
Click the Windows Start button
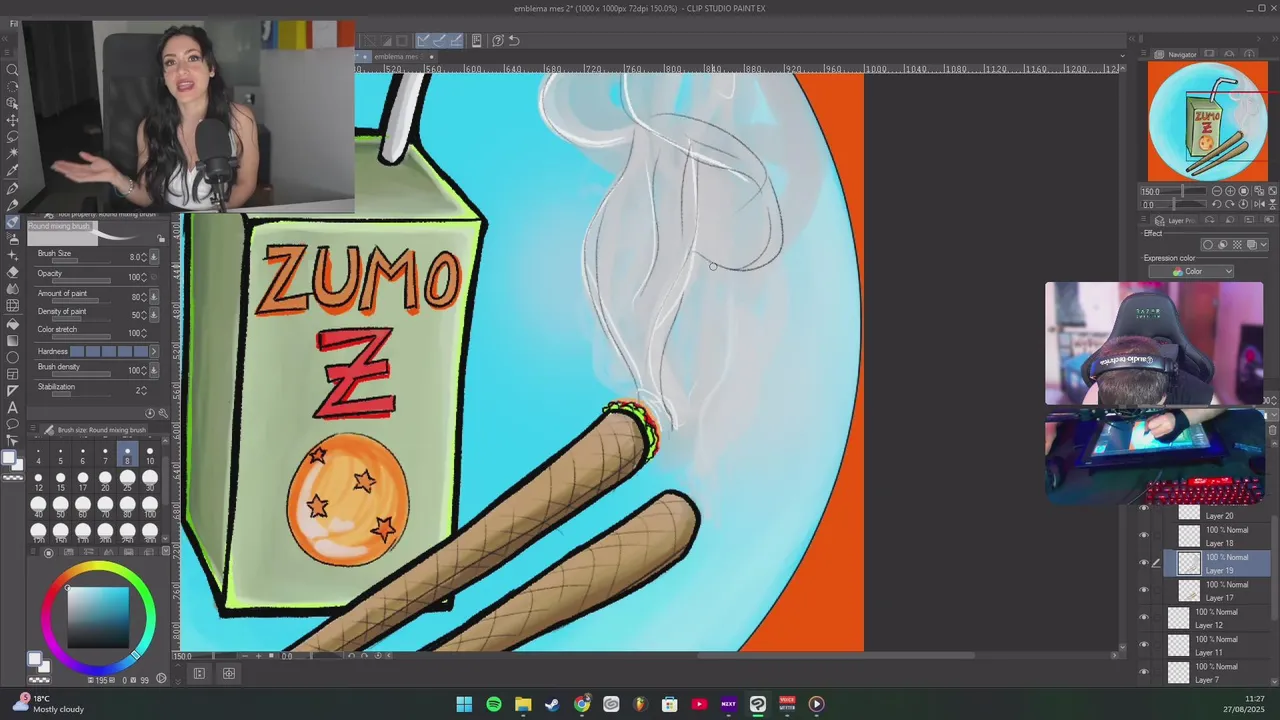[464, 704]
